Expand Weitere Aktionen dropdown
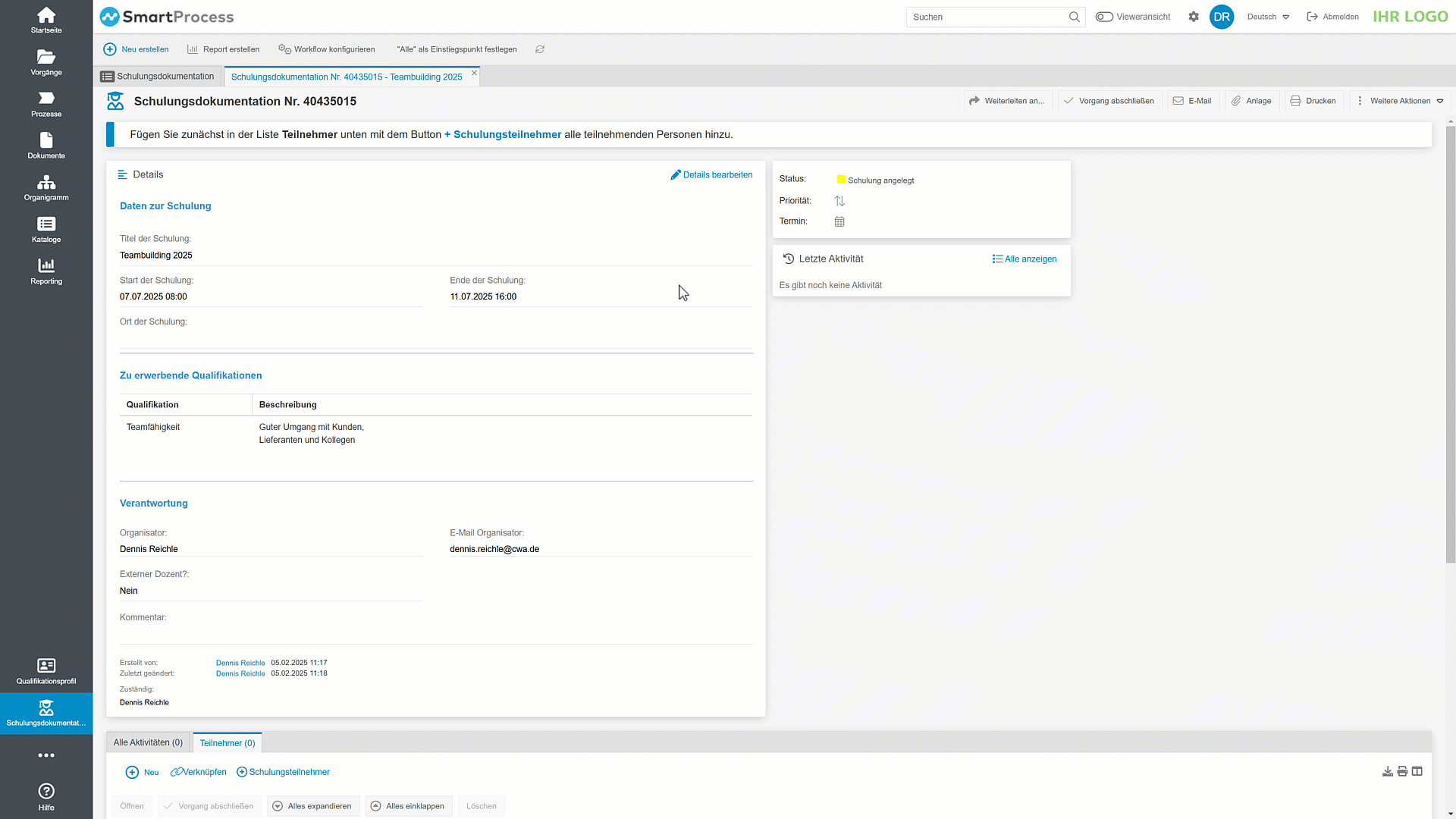This screenshot has height=819, width=1456. coord(1400,101)
